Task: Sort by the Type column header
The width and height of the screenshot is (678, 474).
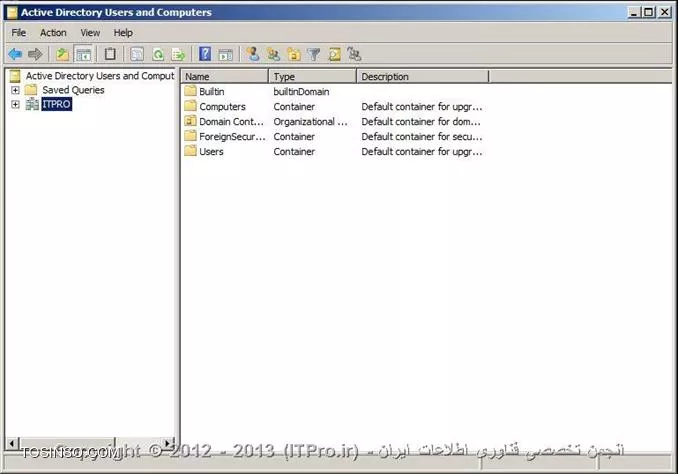Action: (x=313, y=77)
